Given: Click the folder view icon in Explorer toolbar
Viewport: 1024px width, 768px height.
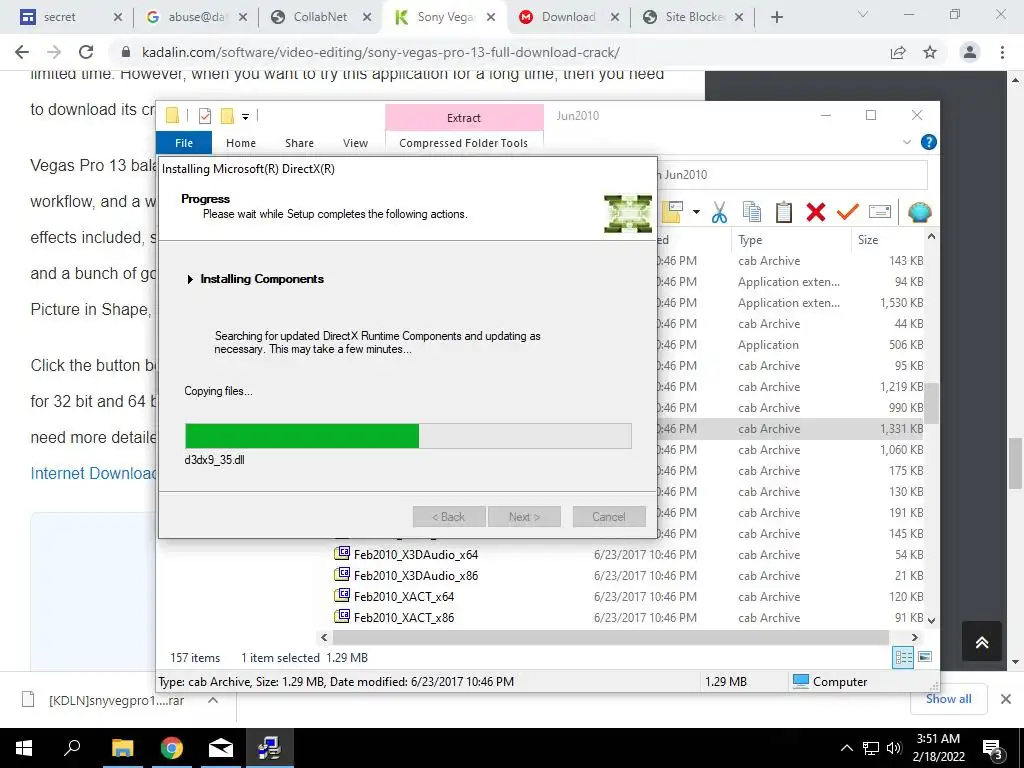Looking at the screenshot, I should (672, 212).
